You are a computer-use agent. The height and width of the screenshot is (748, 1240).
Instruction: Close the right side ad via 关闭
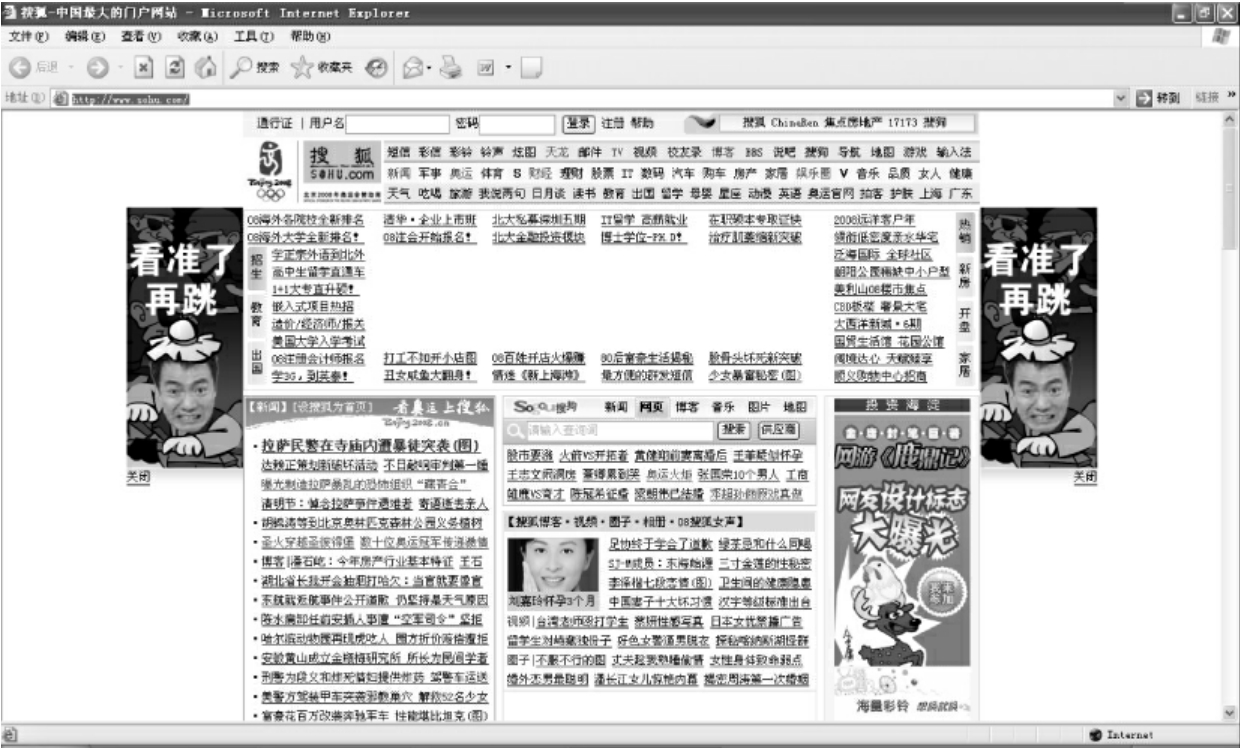pos(1085,477)
